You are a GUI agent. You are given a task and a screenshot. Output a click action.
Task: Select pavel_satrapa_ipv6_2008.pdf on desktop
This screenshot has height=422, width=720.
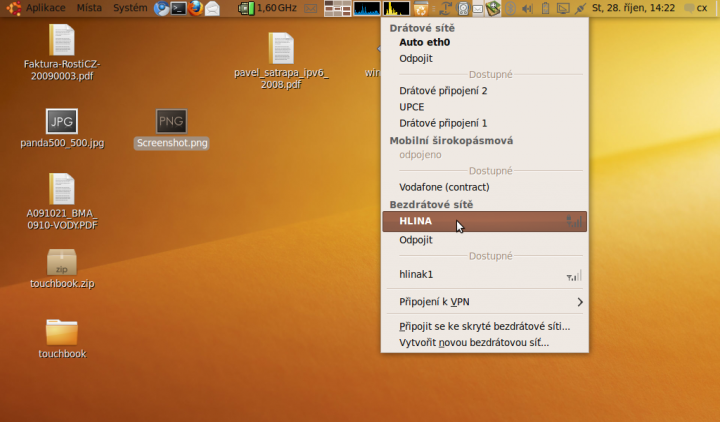click(x=281, y=61)
